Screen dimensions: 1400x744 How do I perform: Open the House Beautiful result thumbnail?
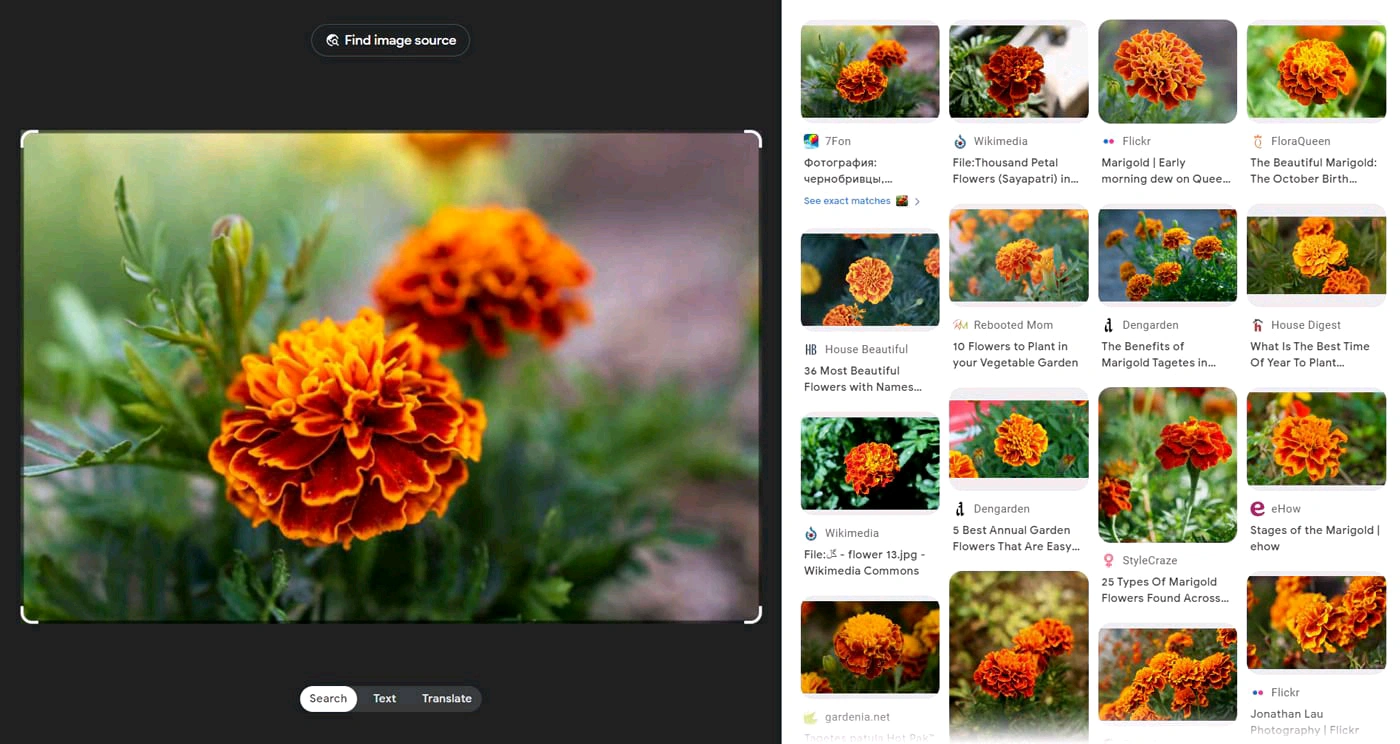870,279
